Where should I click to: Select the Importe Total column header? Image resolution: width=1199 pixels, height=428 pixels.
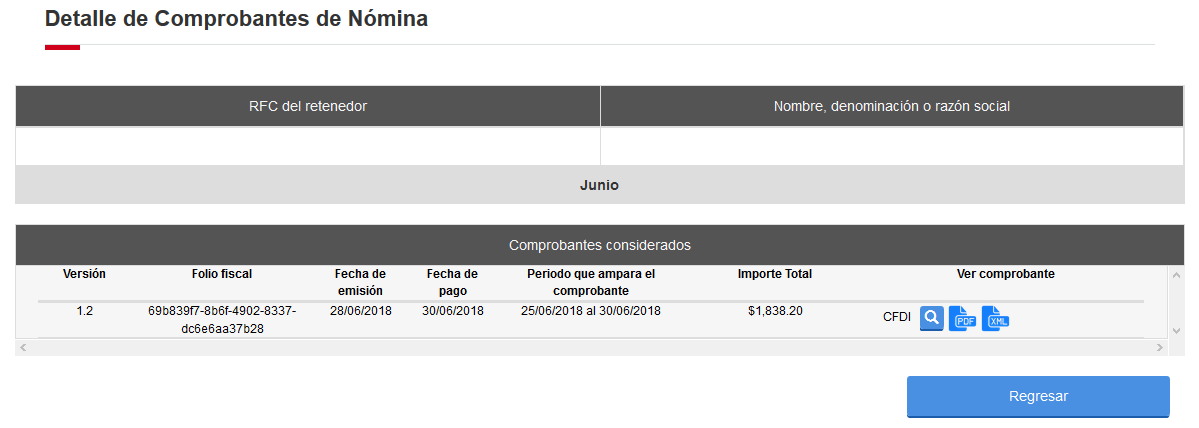775,274
